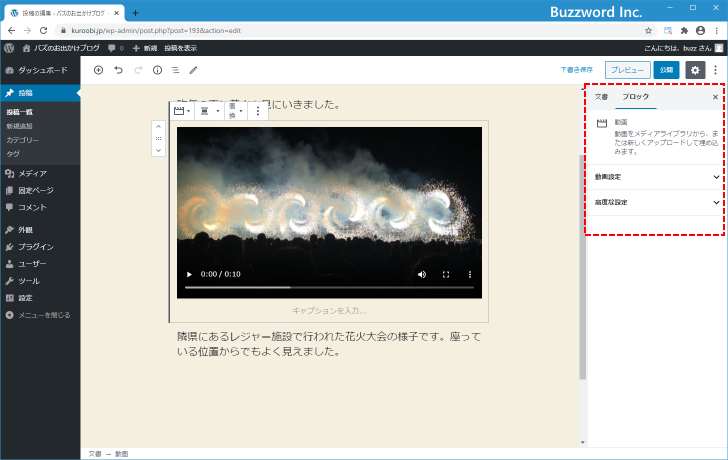Click the 公開 publish button
This screenshot has height=460, width=728.
666,70
